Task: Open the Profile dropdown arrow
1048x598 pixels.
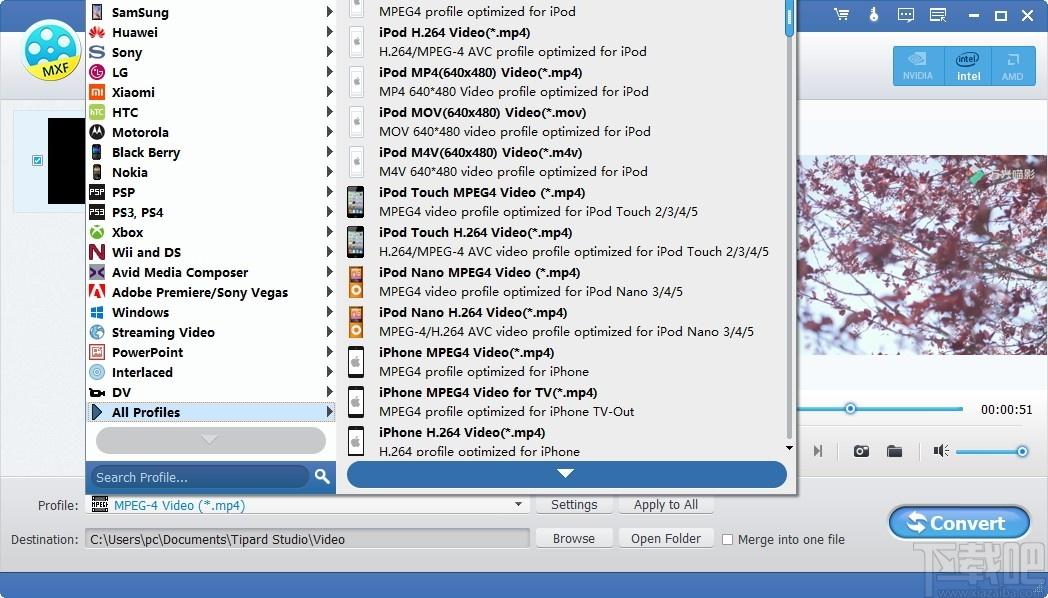Action: 518,504
